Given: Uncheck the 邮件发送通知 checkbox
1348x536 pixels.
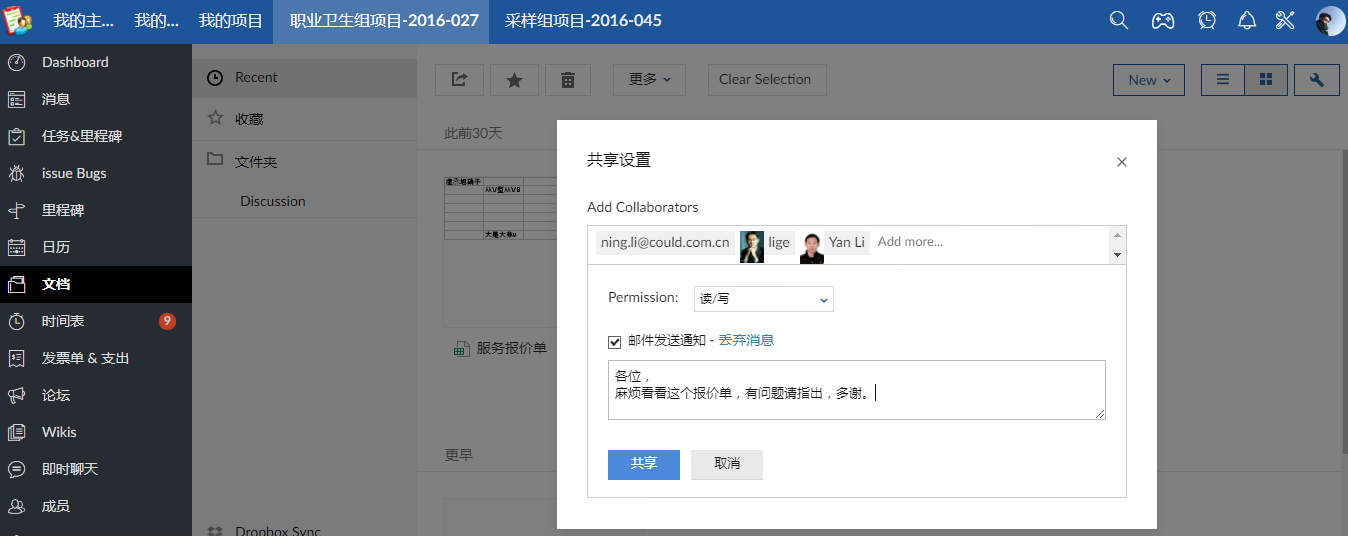Looking at the screenshot, I should (x=615, y=341).
